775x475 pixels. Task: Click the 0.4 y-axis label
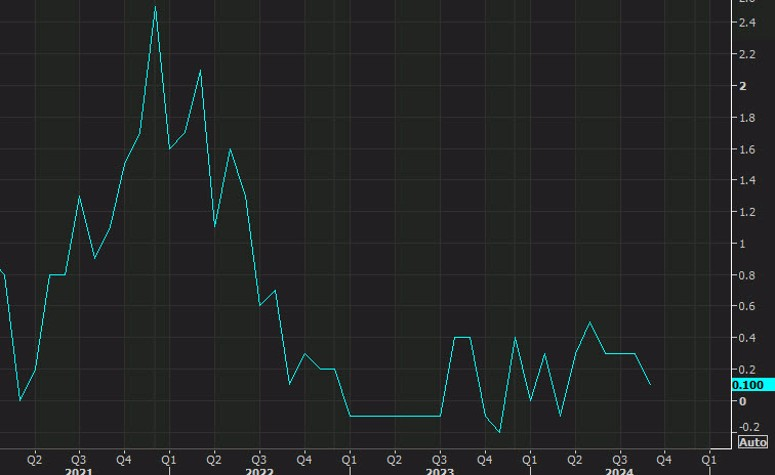click(747, 338)
